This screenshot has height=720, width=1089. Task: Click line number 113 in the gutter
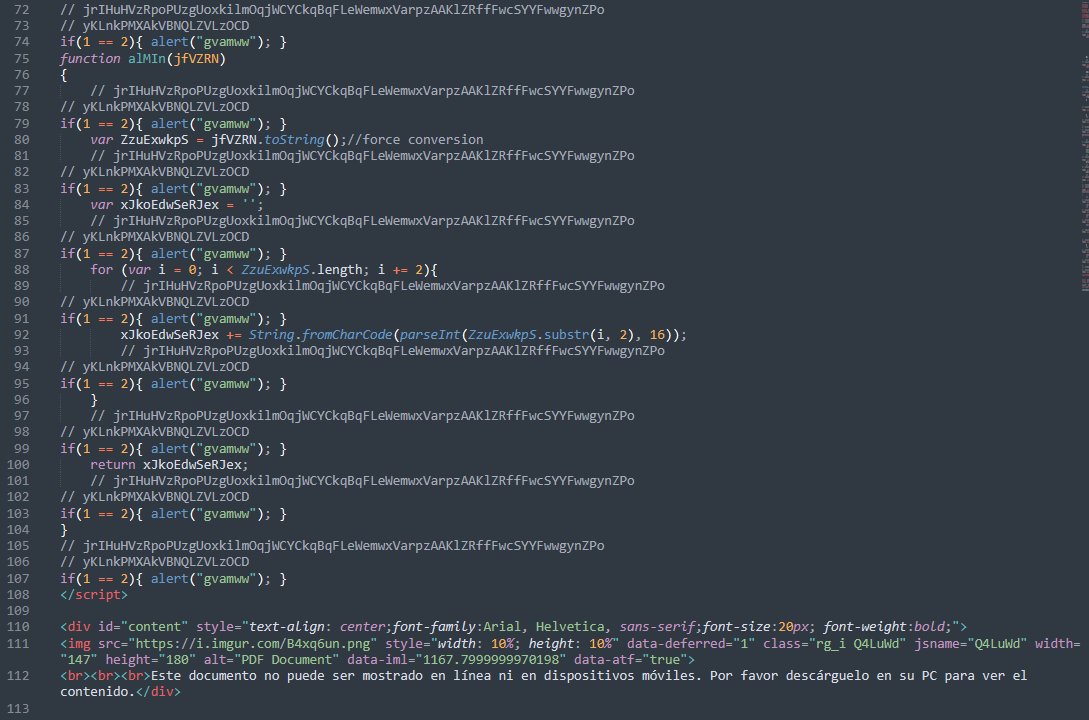tap(18, 709)
